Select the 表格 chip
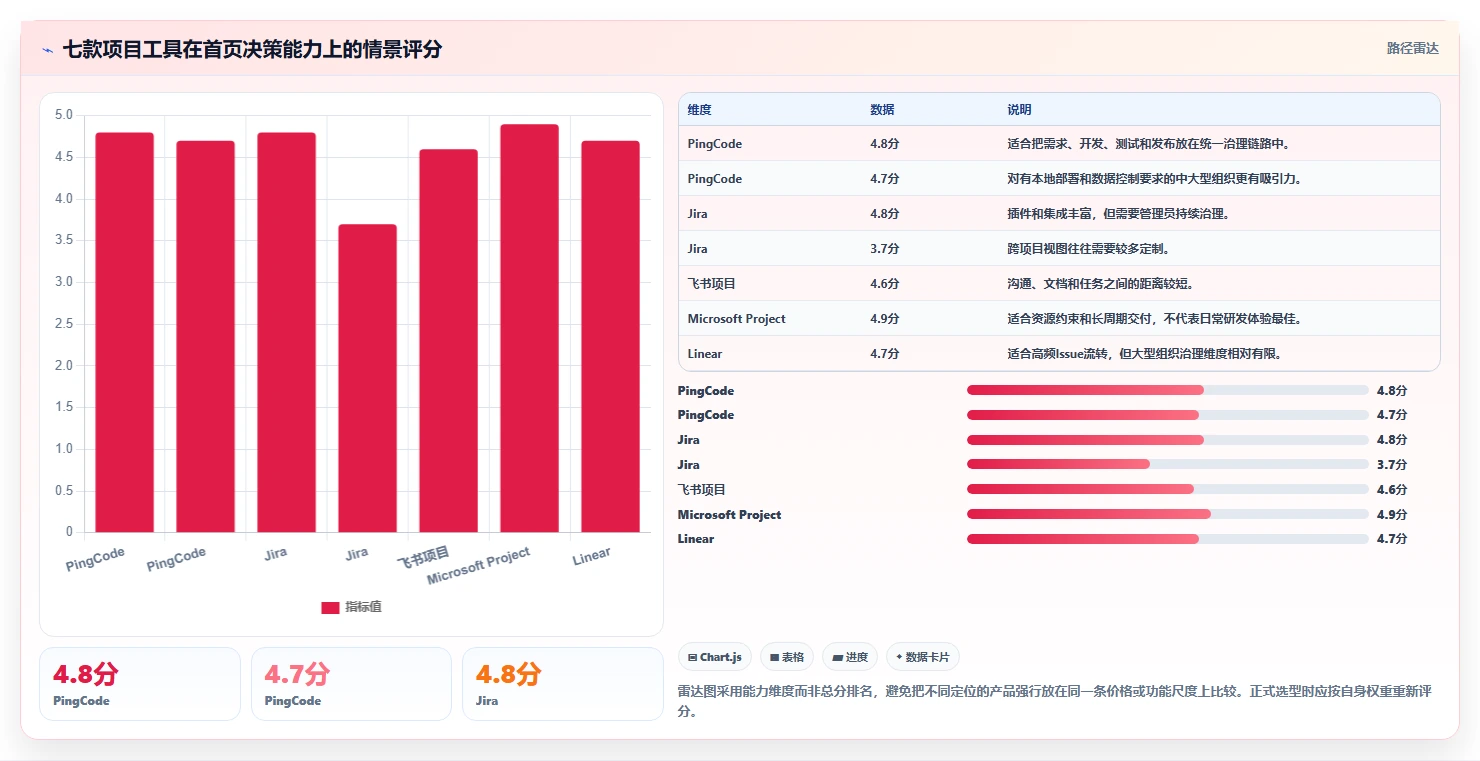 (787, 657)
